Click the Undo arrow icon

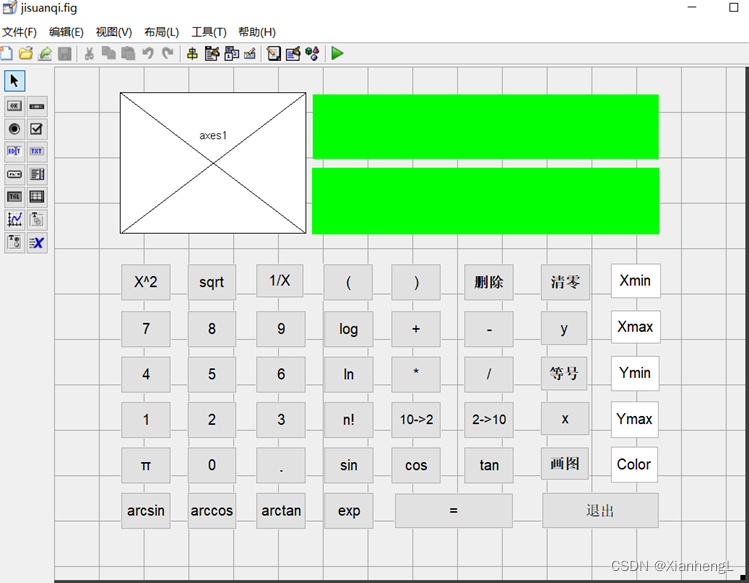148,53
